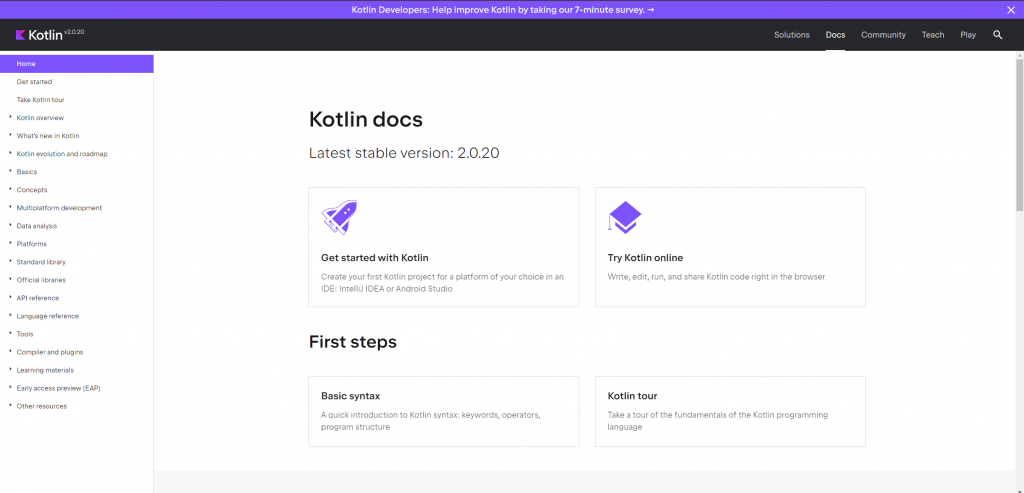Select Home in the sidebar
The image size is (1024, 493).
click(x=76, y=63)
